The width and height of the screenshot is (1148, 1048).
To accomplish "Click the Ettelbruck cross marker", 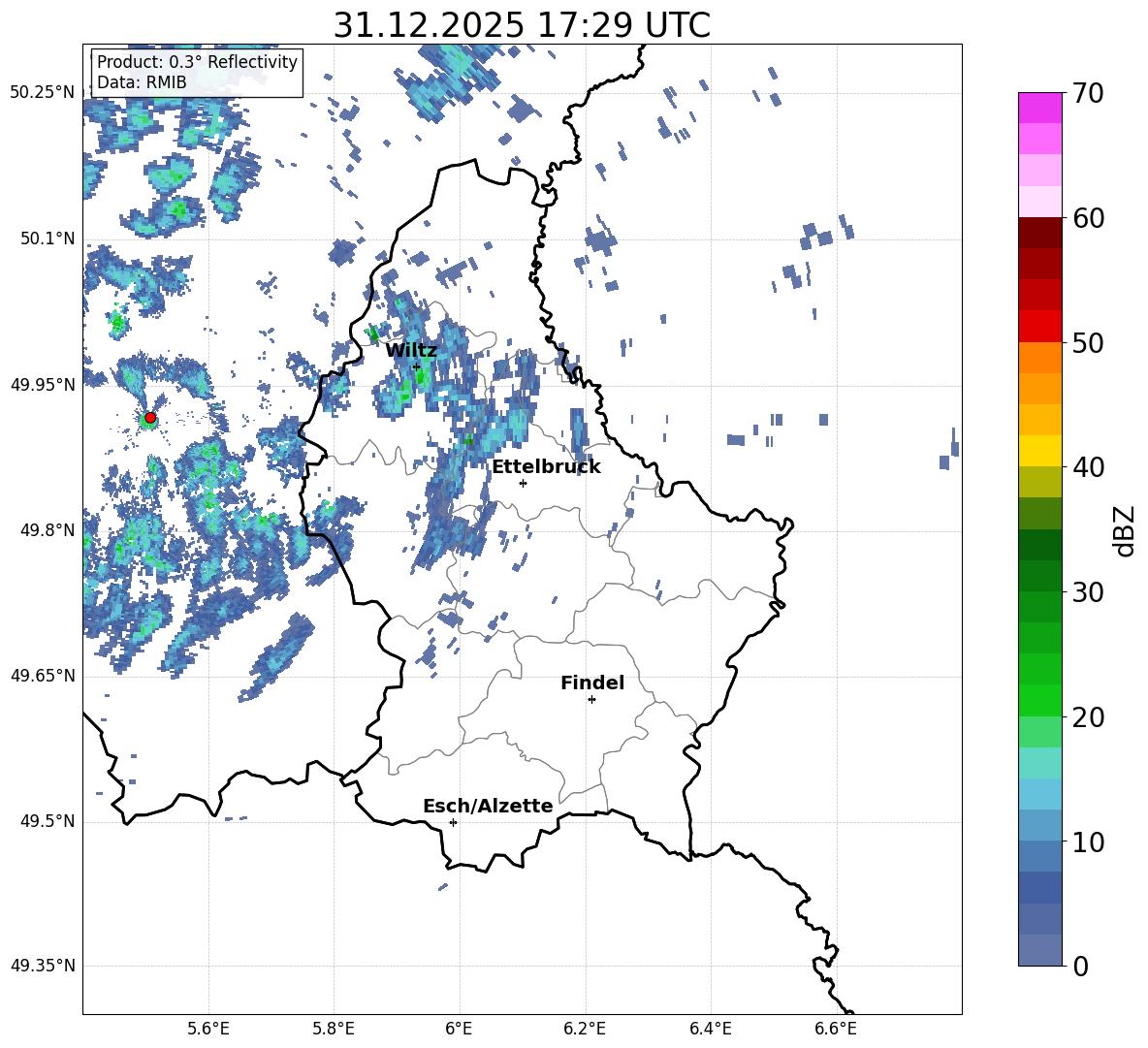I will (523, 483).
